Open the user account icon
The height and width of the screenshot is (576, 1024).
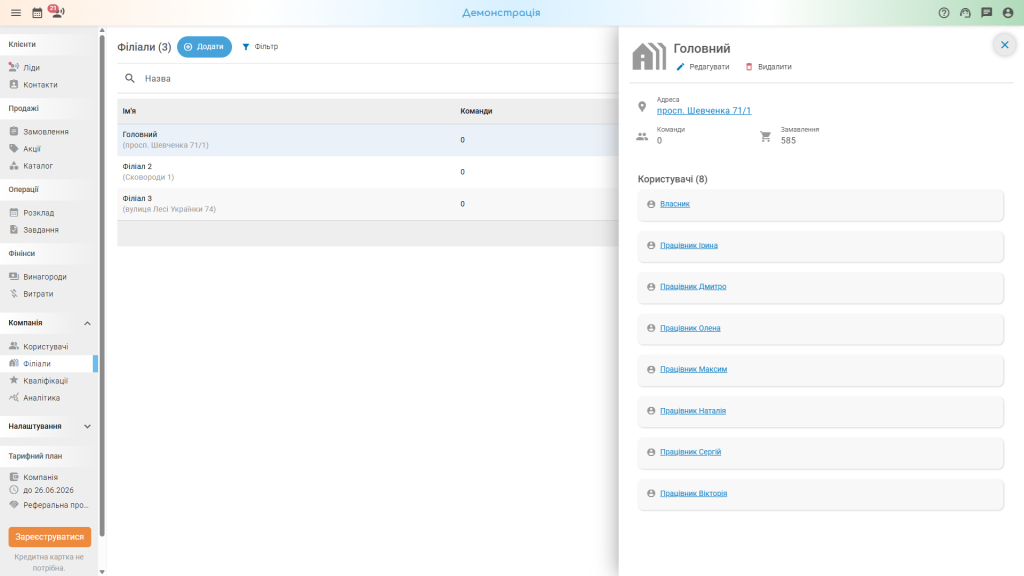1008,12
